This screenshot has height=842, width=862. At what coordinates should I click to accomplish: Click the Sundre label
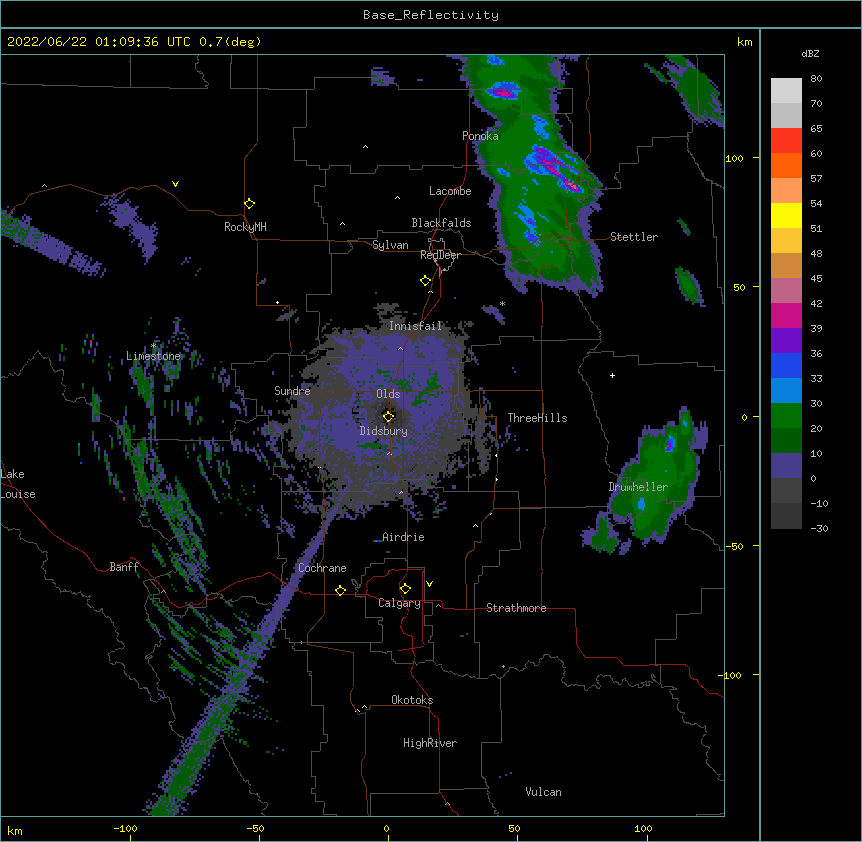pyautogui.click(x=292, y=391)
